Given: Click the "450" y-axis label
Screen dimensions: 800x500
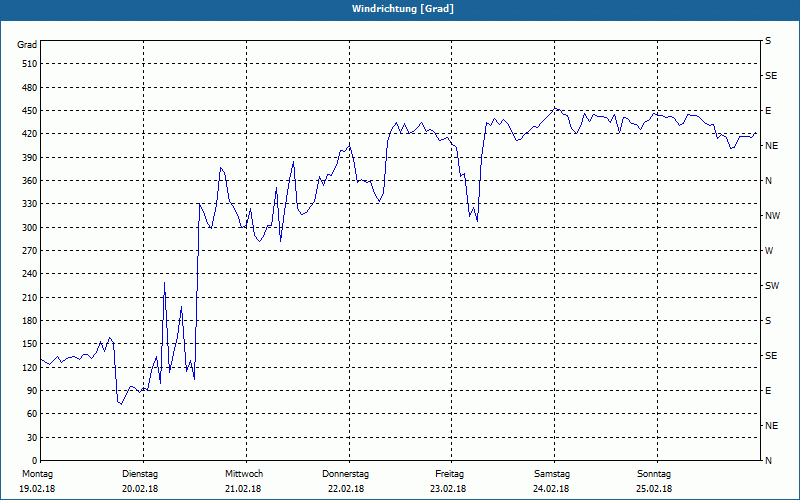Looking at the screenshot, I should pos(30,111).
